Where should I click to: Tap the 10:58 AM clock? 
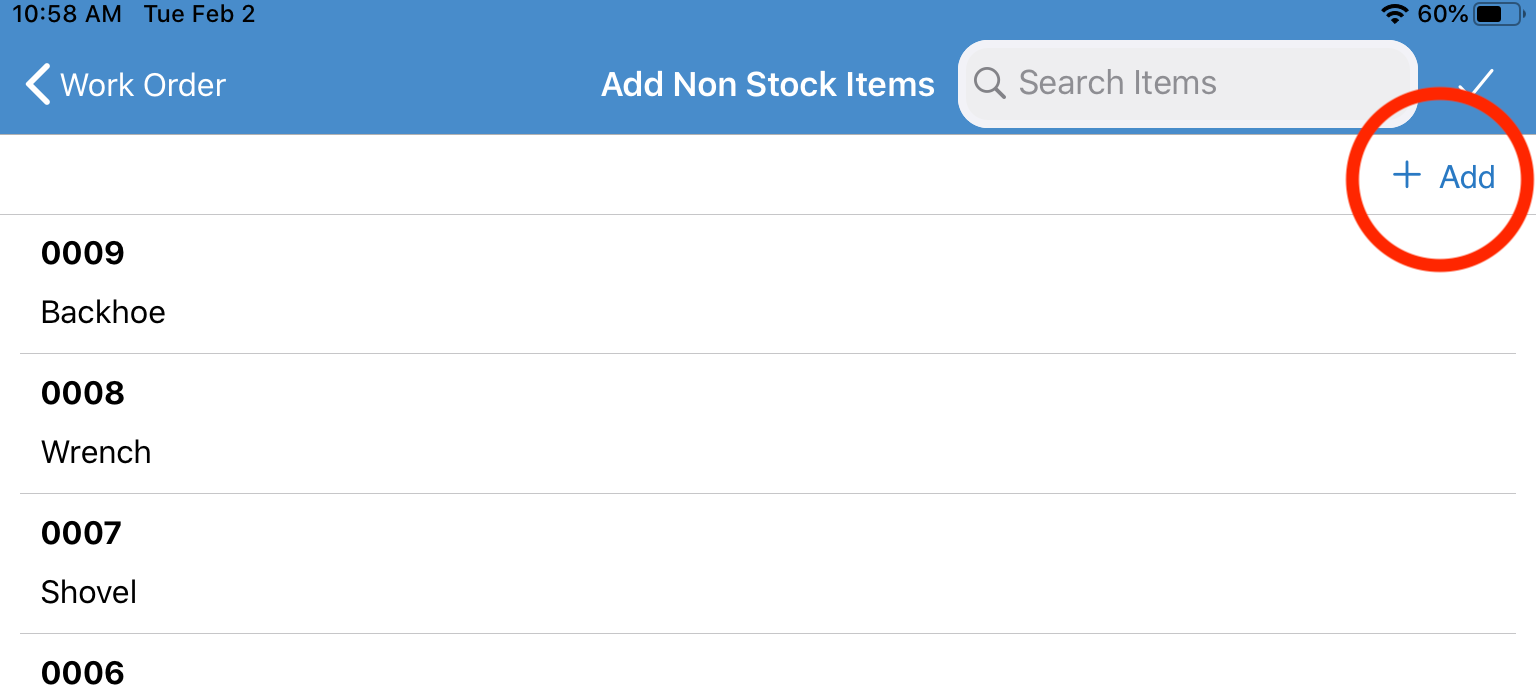point(66,14)
